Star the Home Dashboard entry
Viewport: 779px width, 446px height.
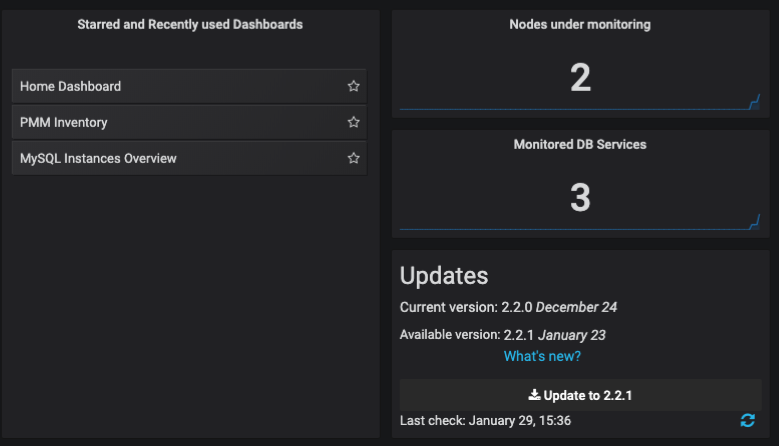pos(353,87)
